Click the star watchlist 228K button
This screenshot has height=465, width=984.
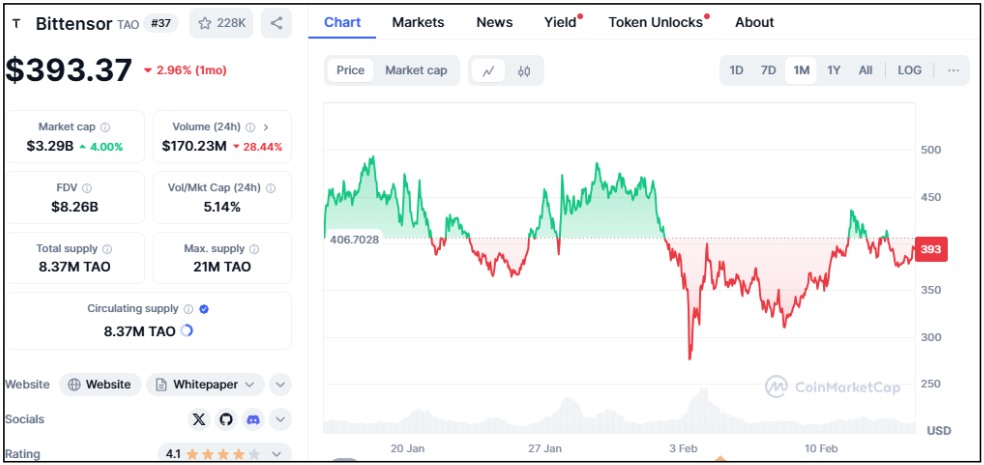point(222,23)
